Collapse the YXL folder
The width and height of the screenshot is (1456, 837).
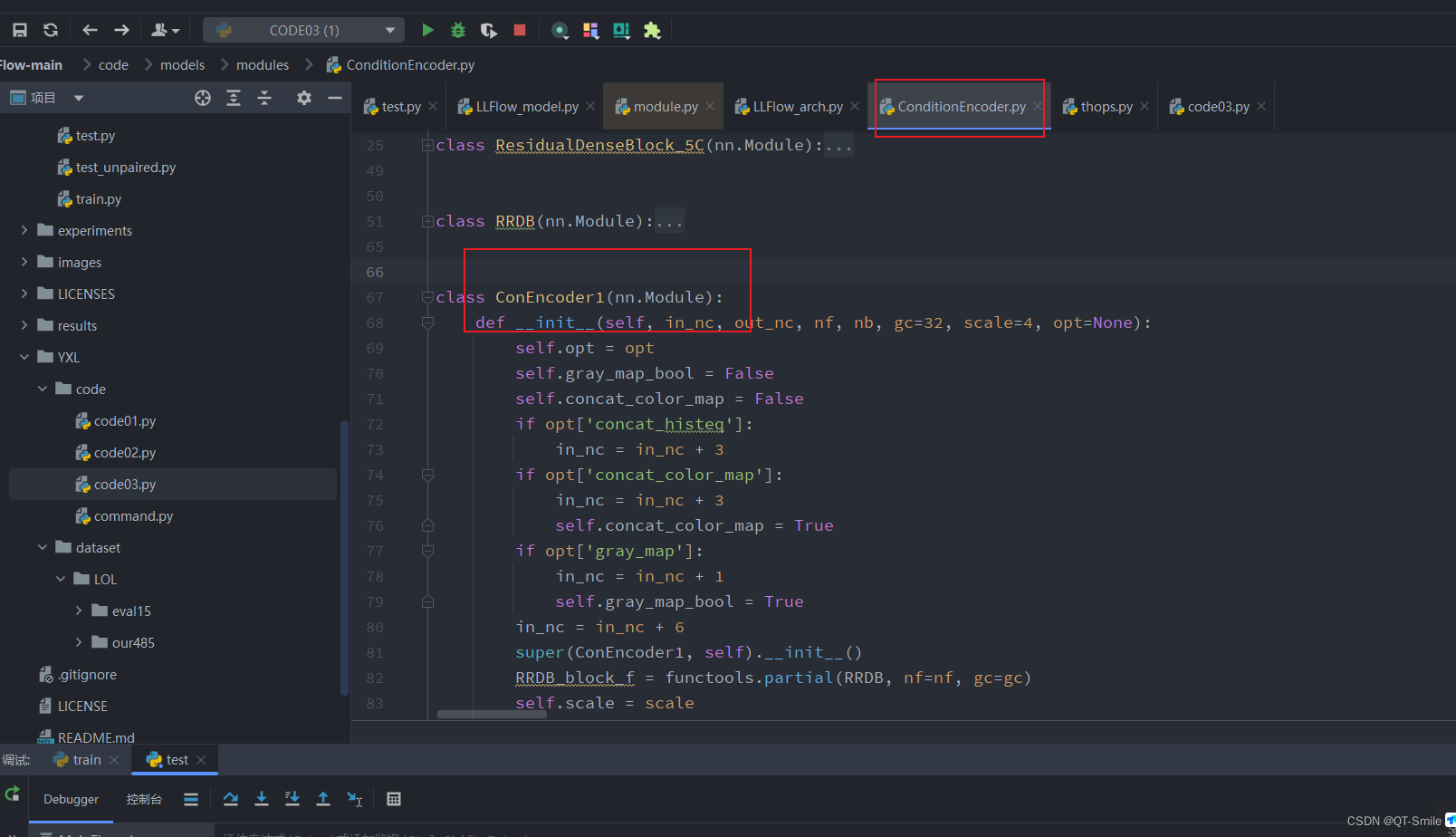[24, 357]
